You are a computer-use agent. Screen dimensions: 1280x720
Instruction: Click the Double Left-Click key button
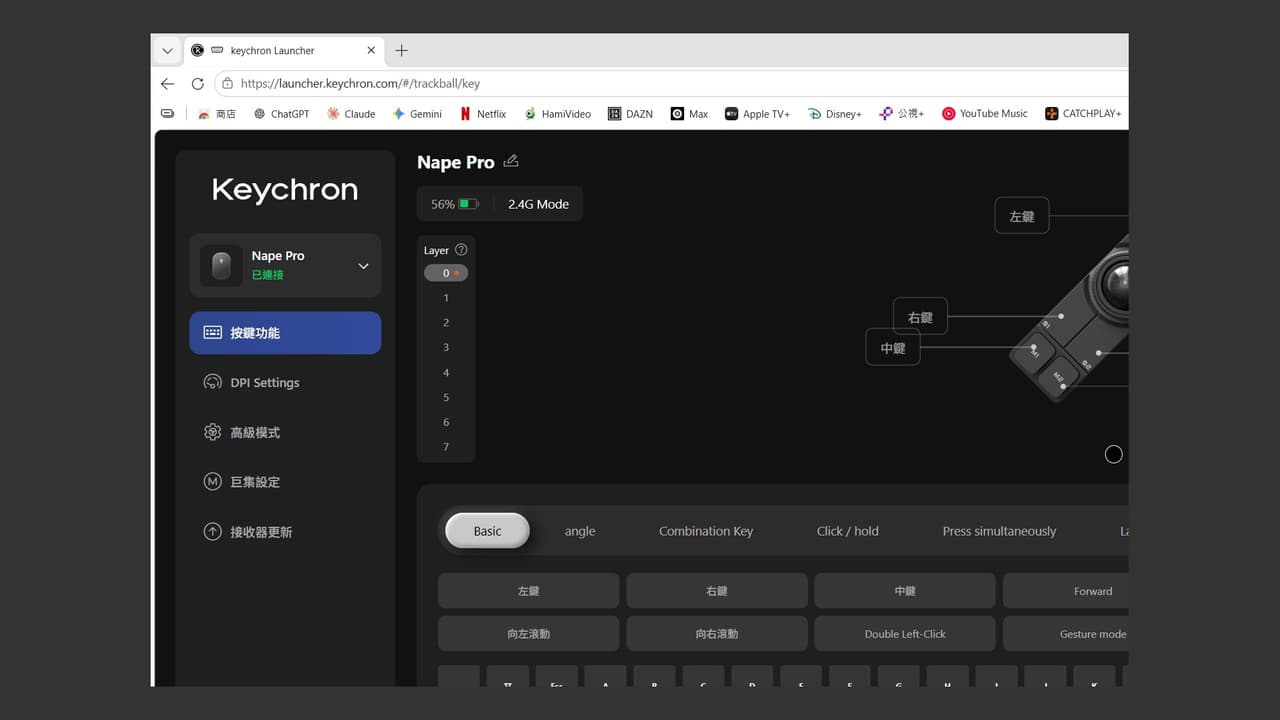coord(905,634)
